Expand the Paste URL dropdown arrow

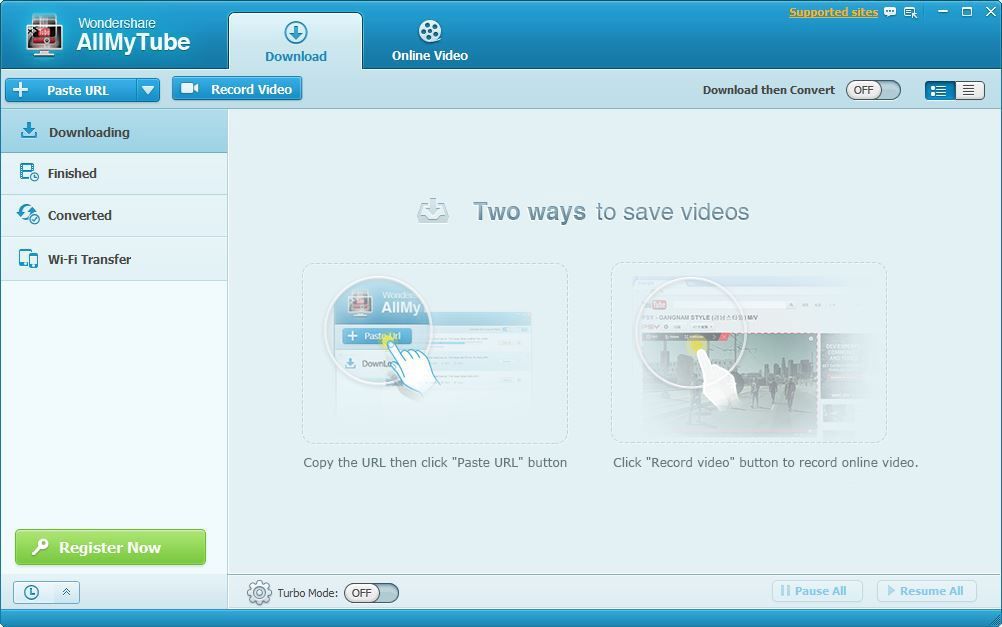(x=148, y=90)
